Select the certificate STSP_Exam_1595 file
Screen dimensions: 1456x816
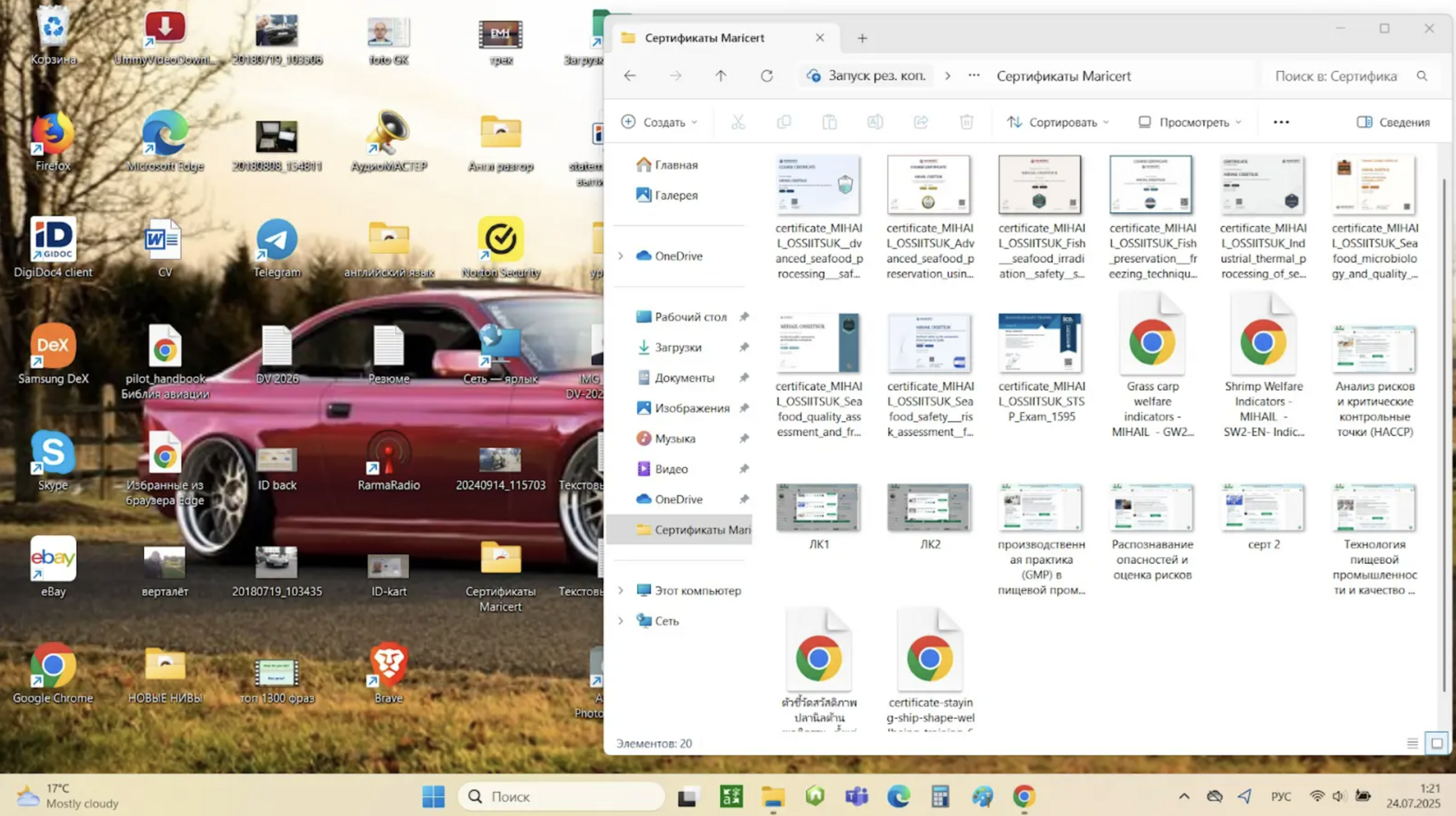click(x=1041, y=368)
